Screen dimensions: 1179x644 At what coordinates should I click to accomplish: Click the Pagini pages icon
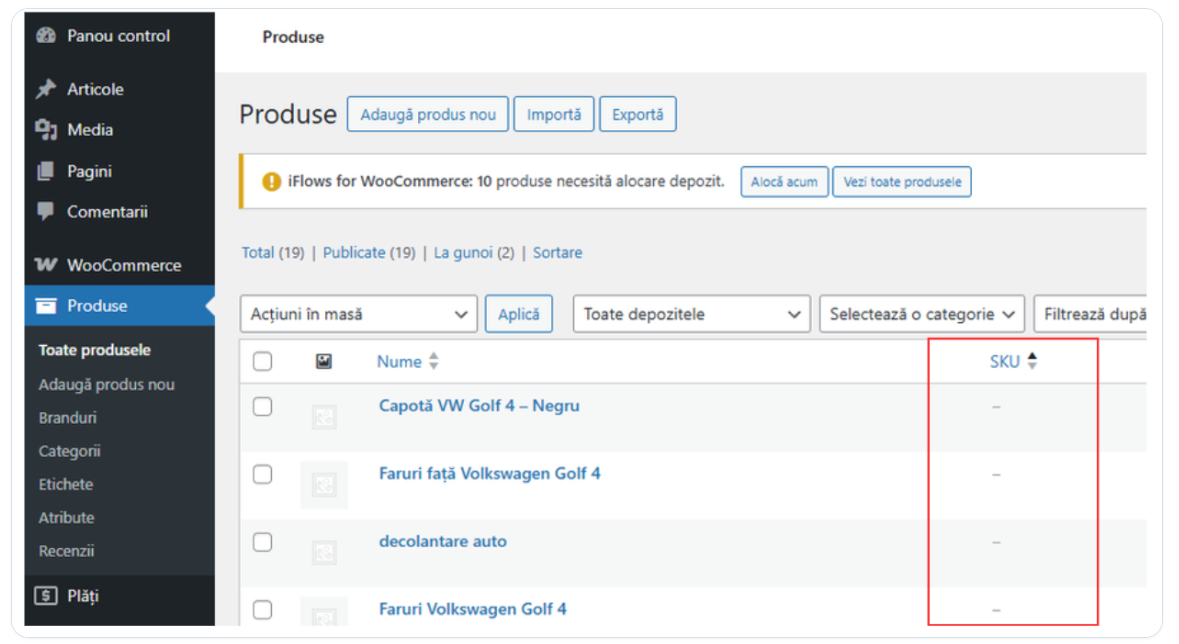tap(45, 172)
